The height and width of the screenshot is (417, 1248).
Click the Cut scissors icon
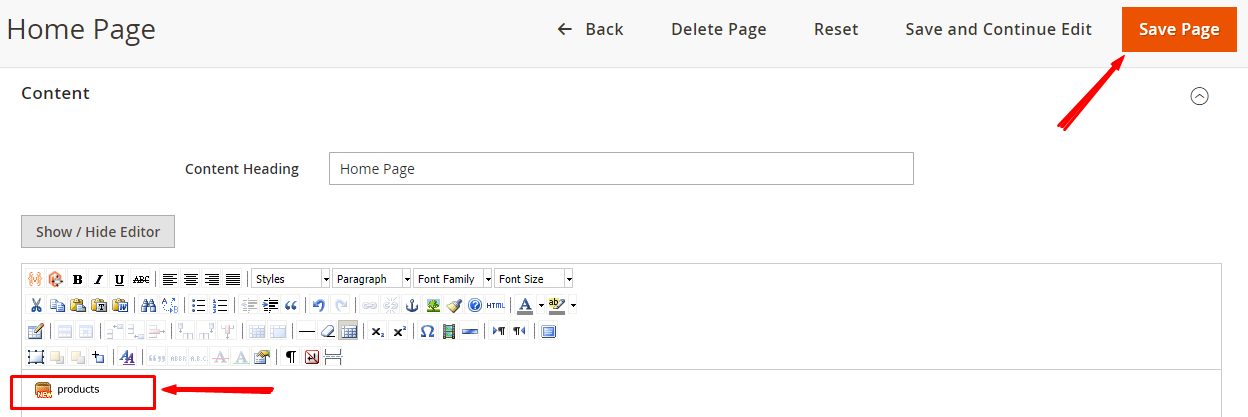pyautogui.click(x=36, y=305)
